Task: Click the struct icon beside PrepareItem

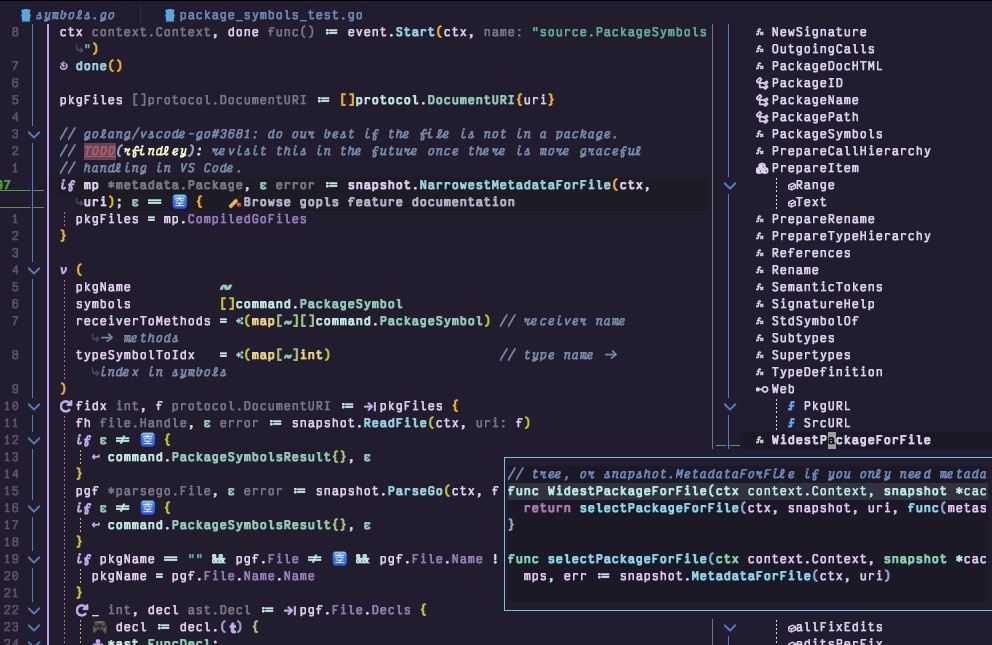Action: tap(762, 168)
